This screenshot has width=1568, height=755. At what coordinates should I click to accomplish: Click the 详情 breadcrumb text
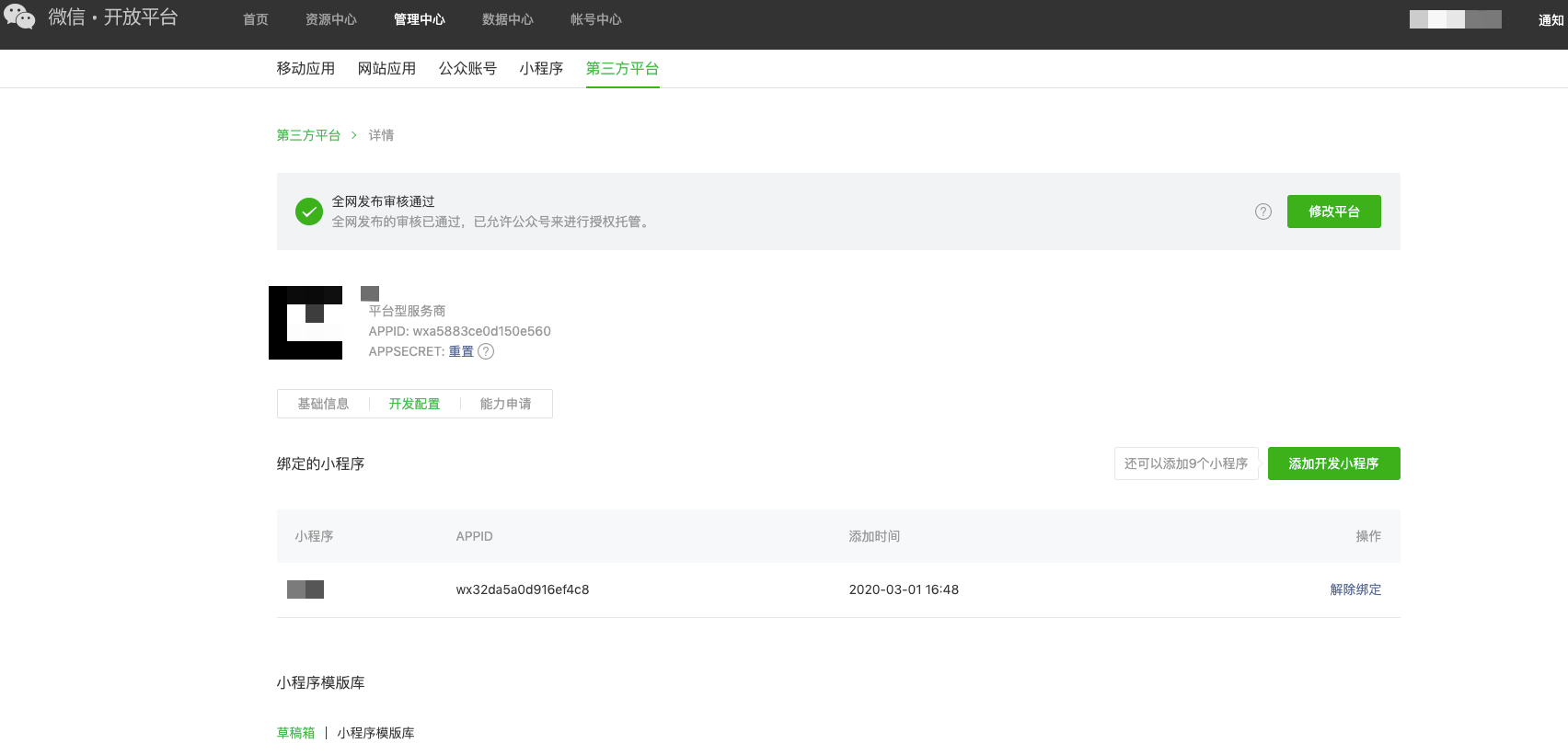coord(382,135)
